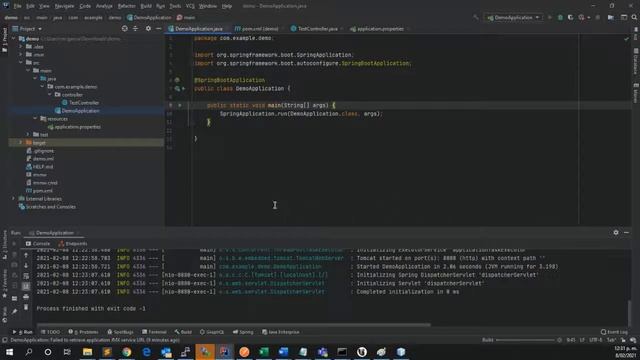Expand the target folder in project tree

(x=21, y=143)
